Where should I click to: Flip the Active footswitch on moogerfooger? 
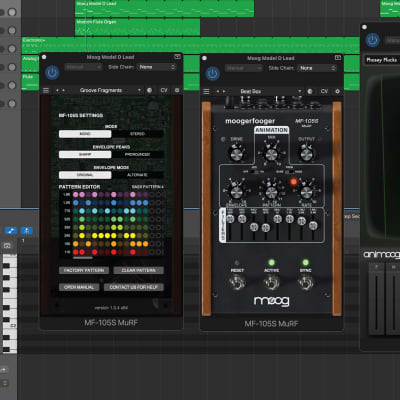(x=271, y=282)
